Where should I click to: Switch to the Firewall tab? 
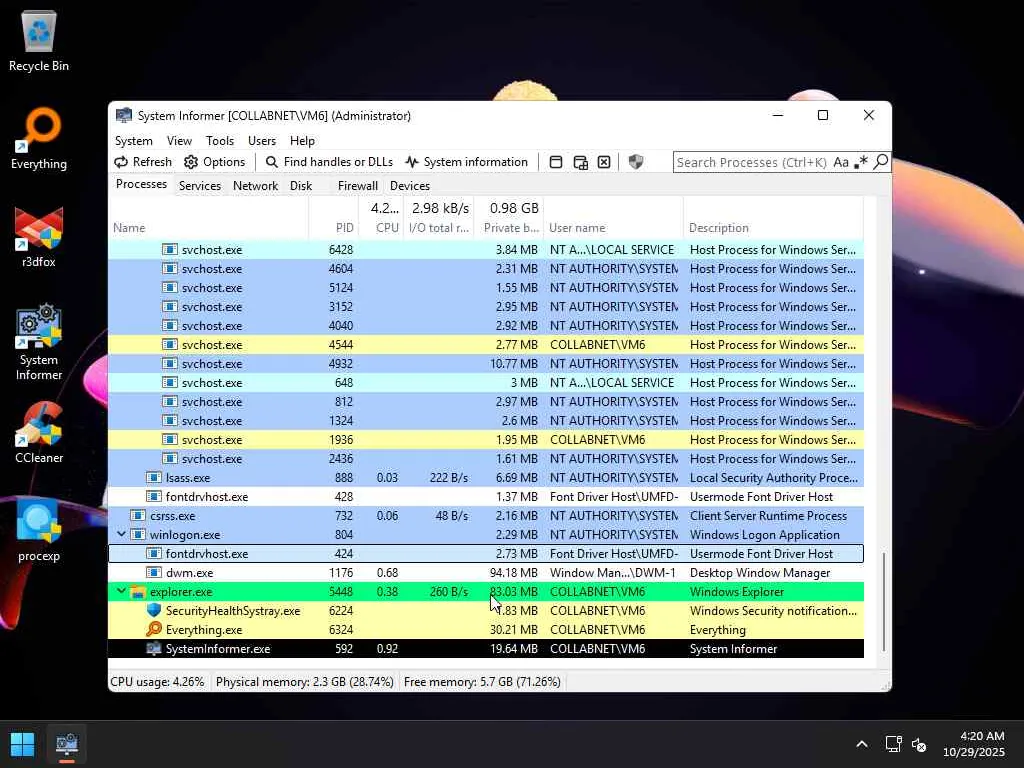coord(357,185)
